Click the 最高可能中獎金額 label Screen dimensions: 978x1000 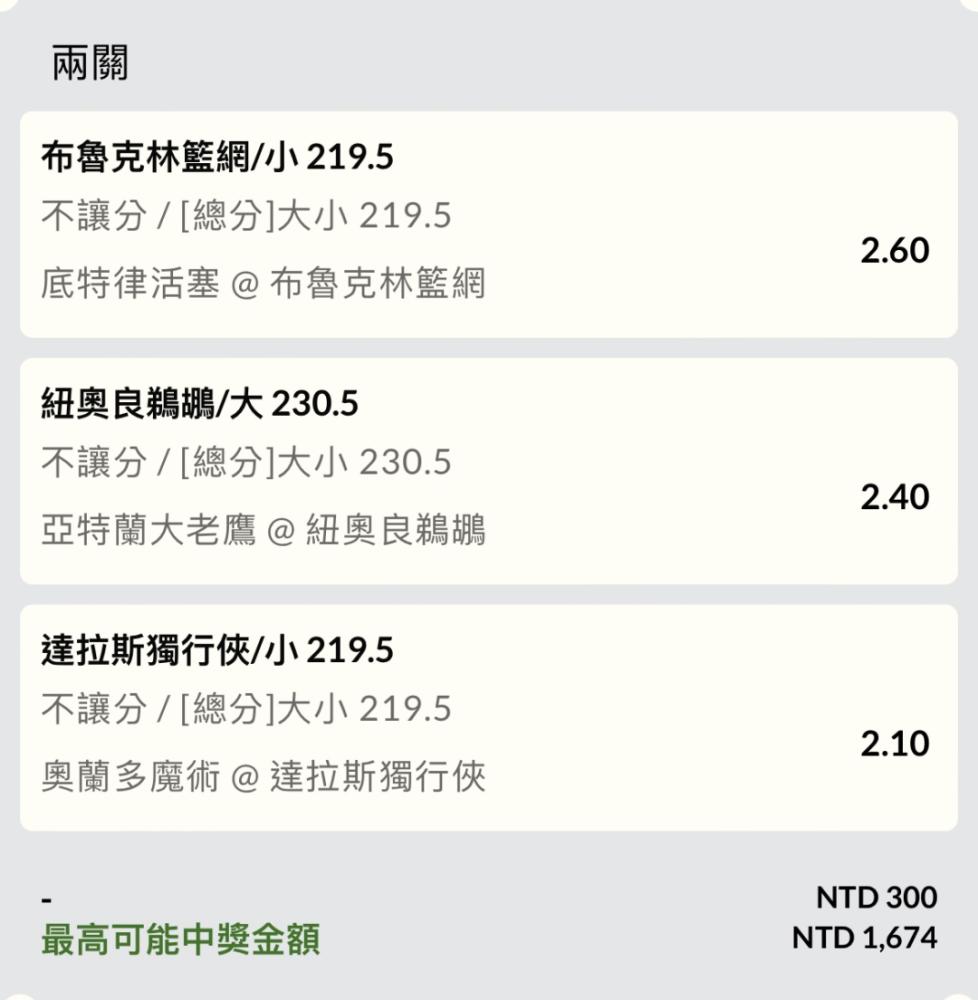click(x=180, y=939)
